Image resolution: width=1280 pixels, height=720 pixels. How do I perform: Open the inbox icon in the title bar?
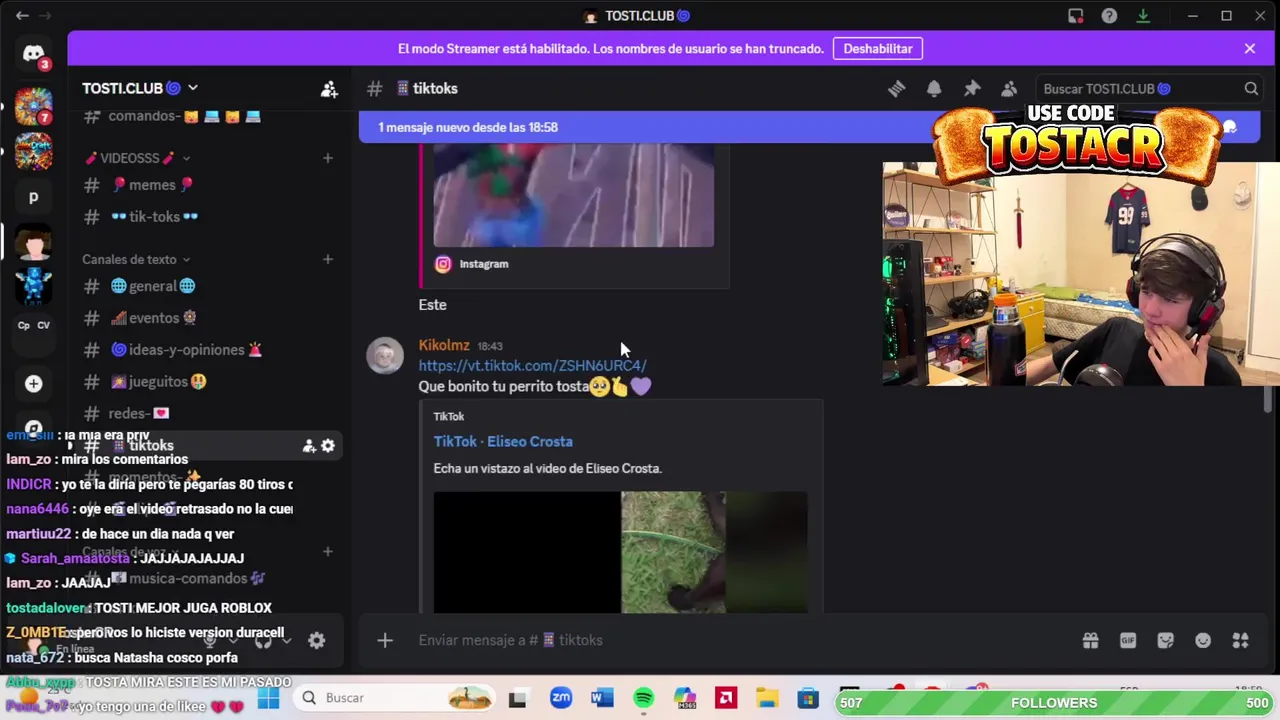click(1076, 16)
